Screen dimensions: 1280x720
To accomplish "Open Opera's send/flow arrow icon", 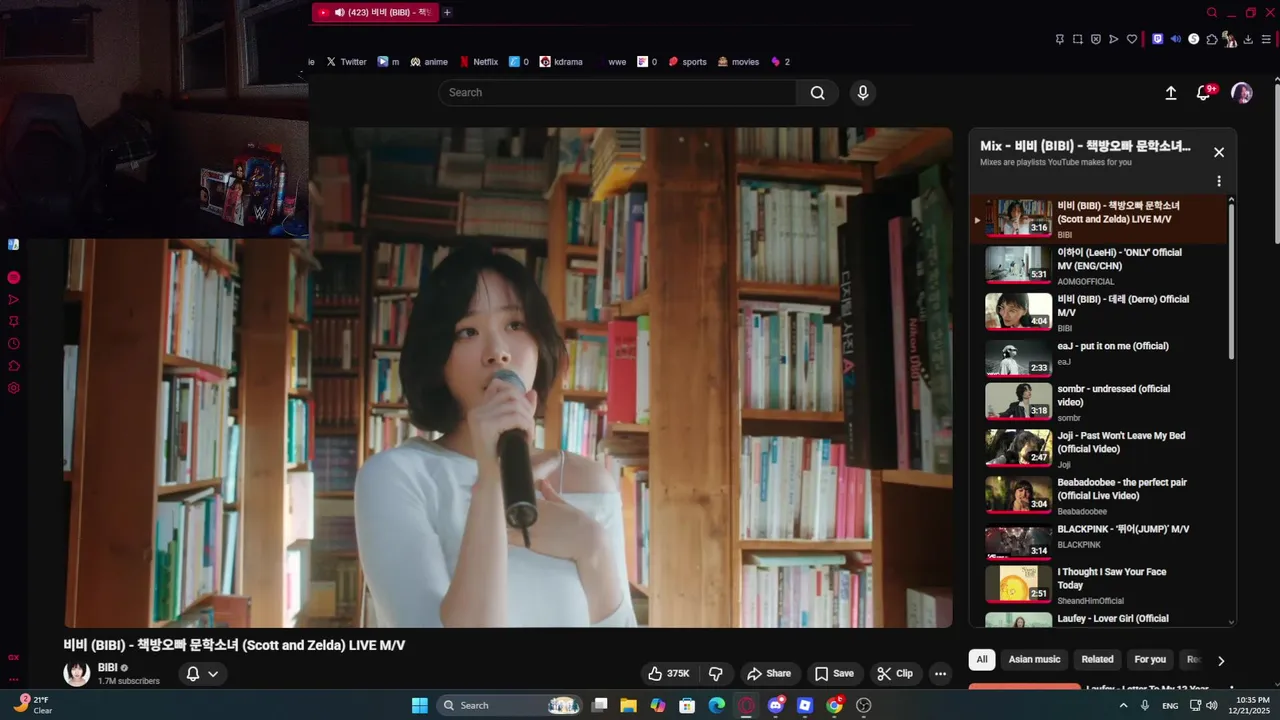I will coord(1114,39).
